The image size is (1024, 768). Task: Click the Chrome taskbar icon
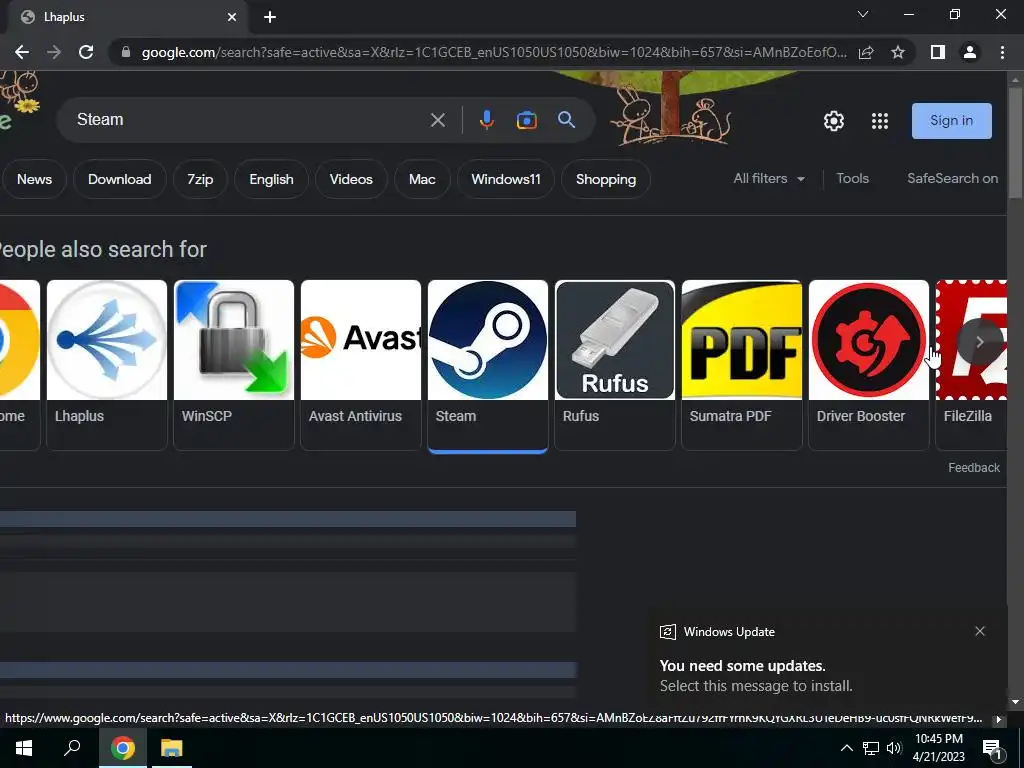click(122, 748)
